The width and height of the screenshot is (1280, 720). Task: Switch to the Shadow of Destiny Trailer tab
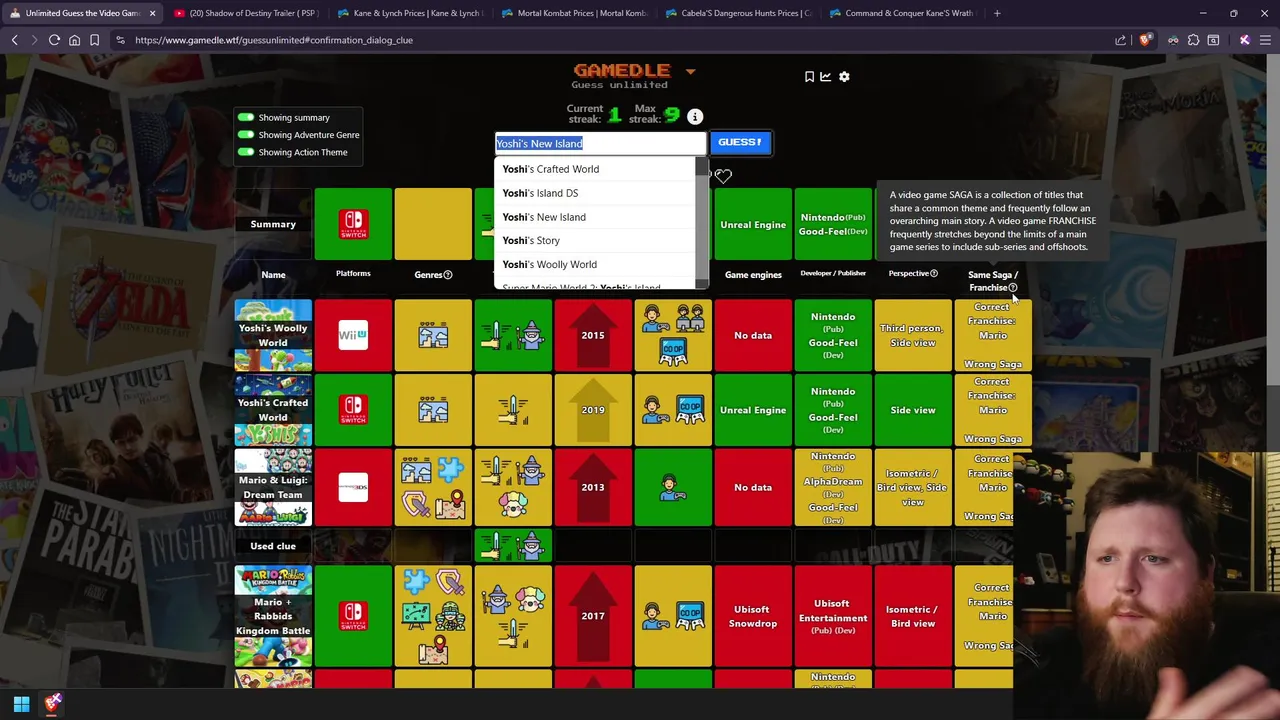[x=245, y=13]
